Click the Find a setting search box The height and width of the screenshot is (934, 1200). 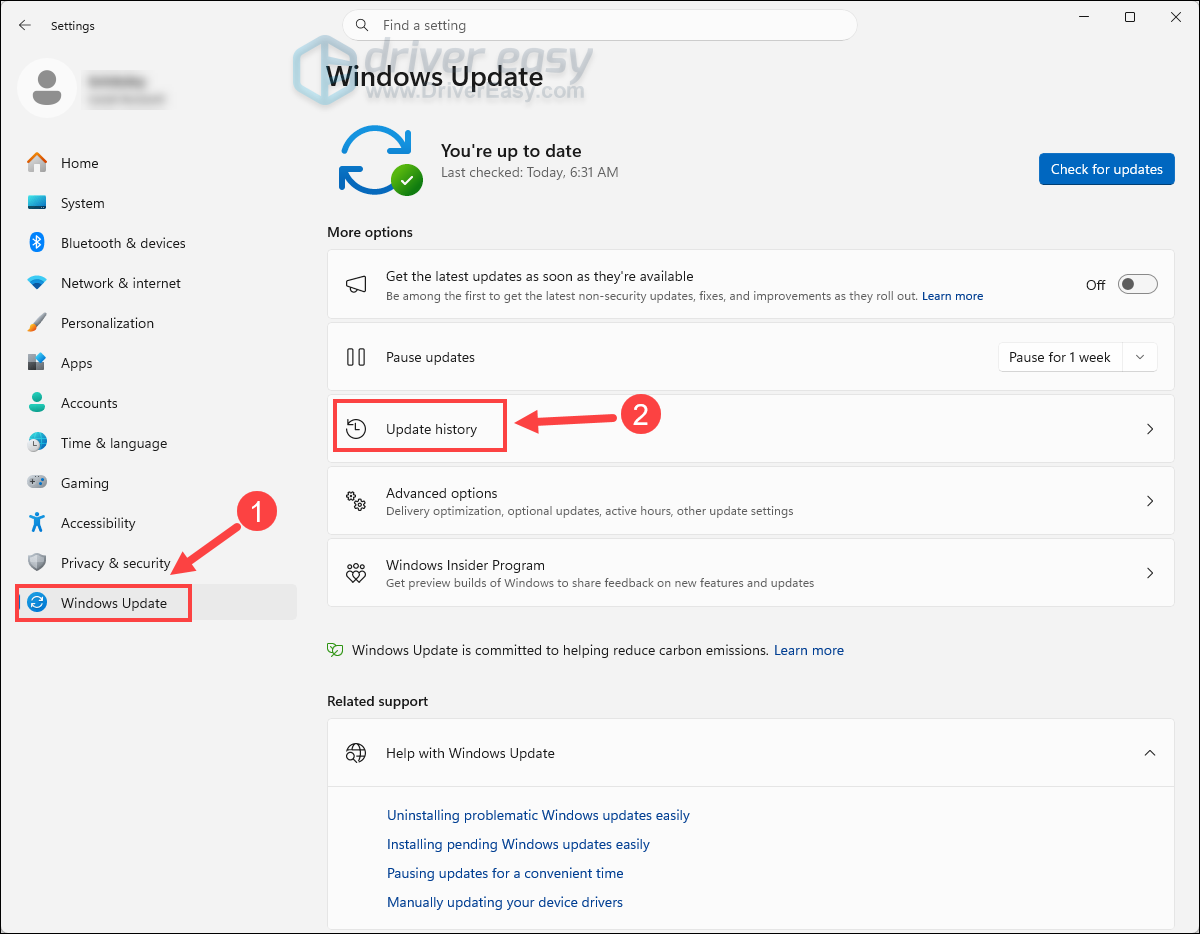tap(600, 25)
